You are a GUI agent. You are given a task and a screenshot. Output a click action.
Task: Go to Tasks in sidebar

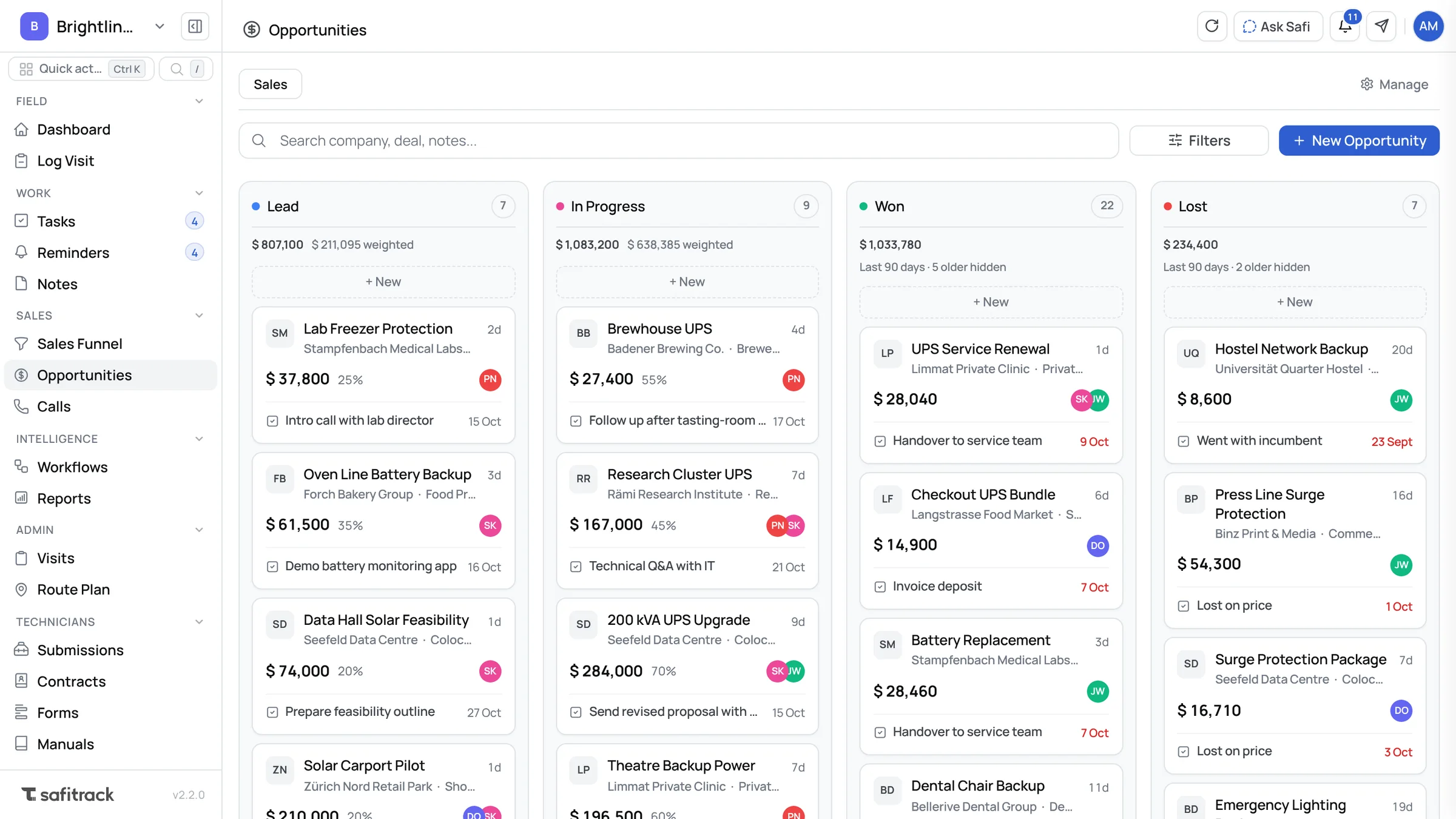coord(110,221)
